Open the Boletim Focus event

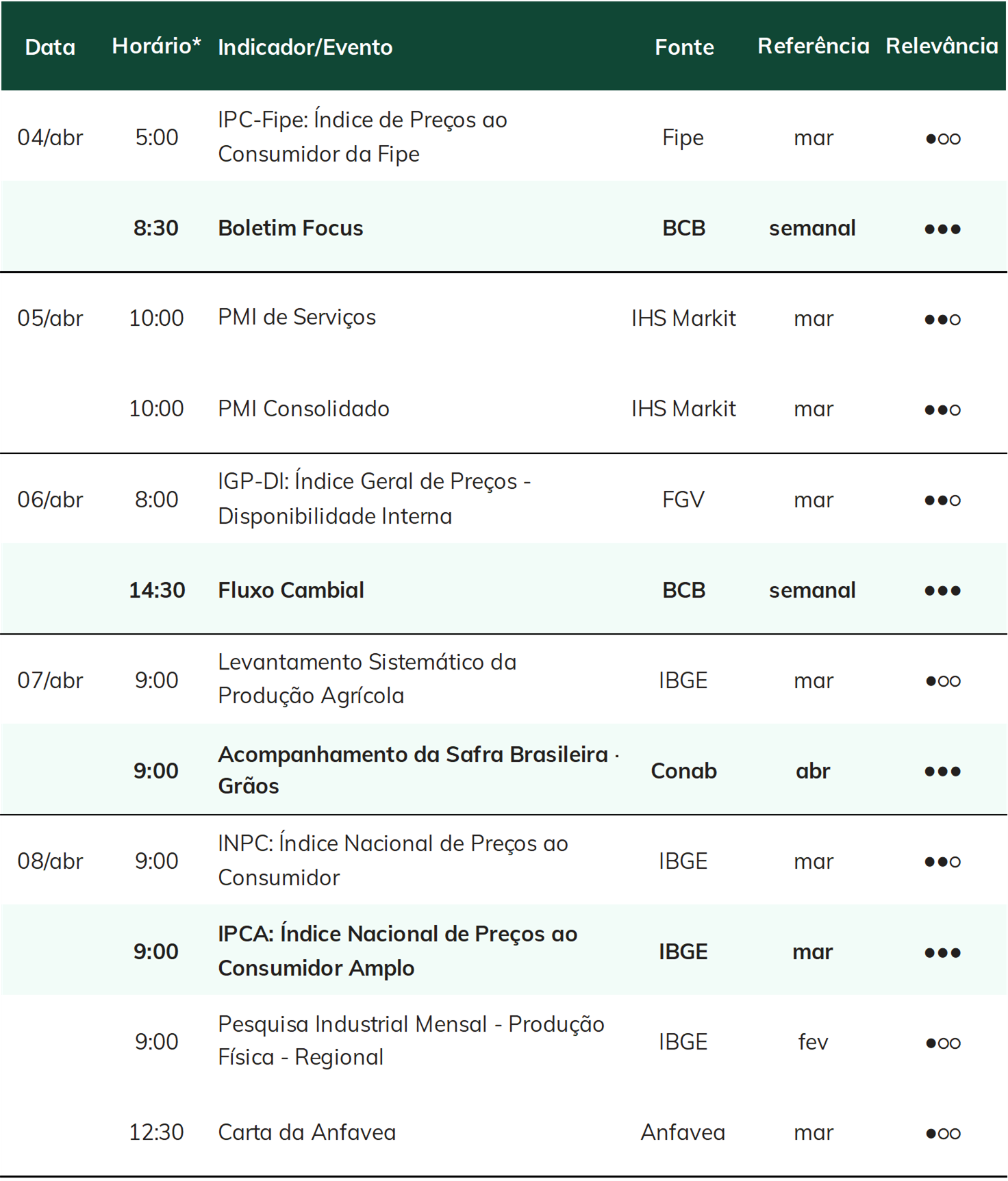coord(290,228)
